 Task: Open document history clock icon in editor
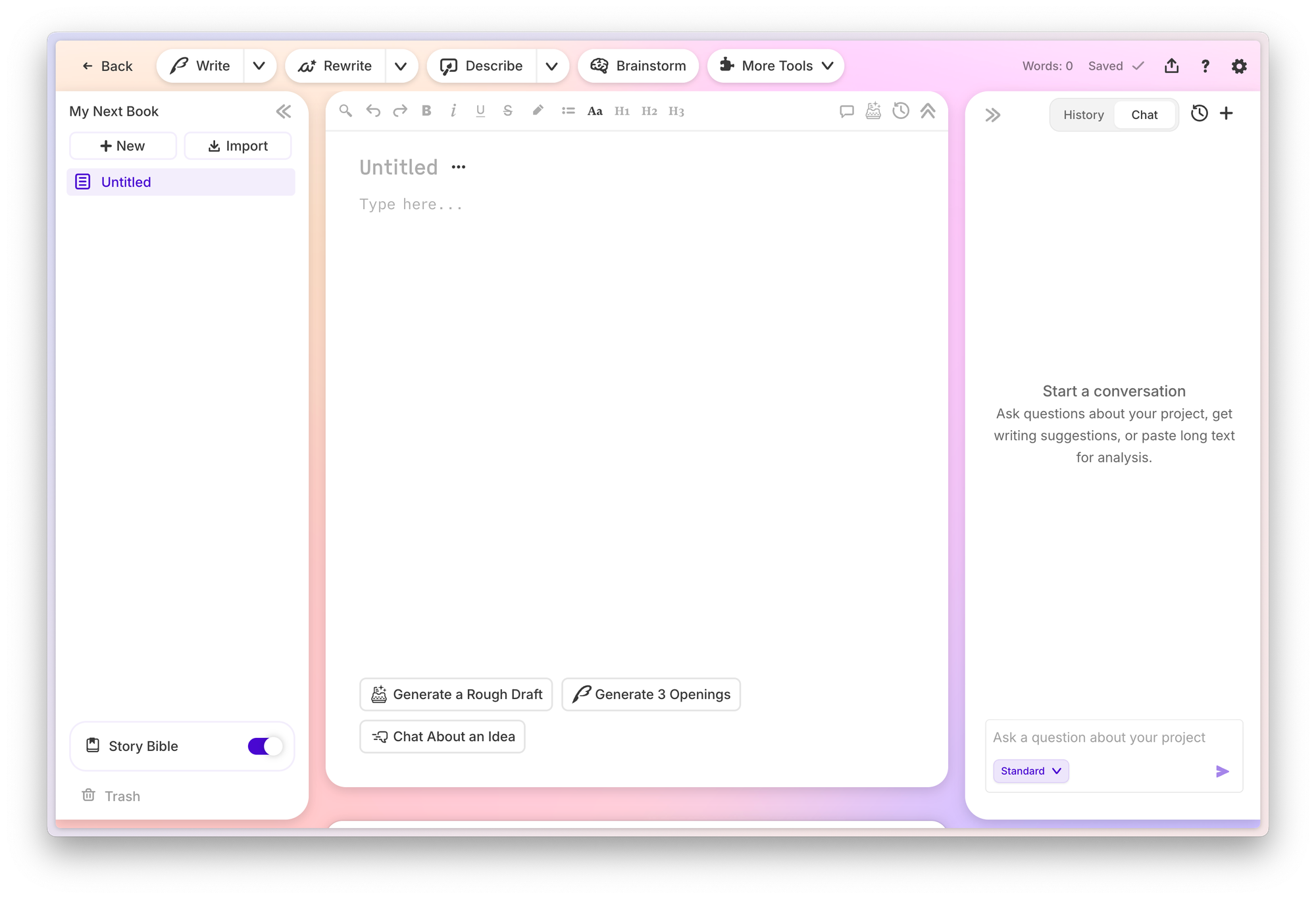coord(900,110)
